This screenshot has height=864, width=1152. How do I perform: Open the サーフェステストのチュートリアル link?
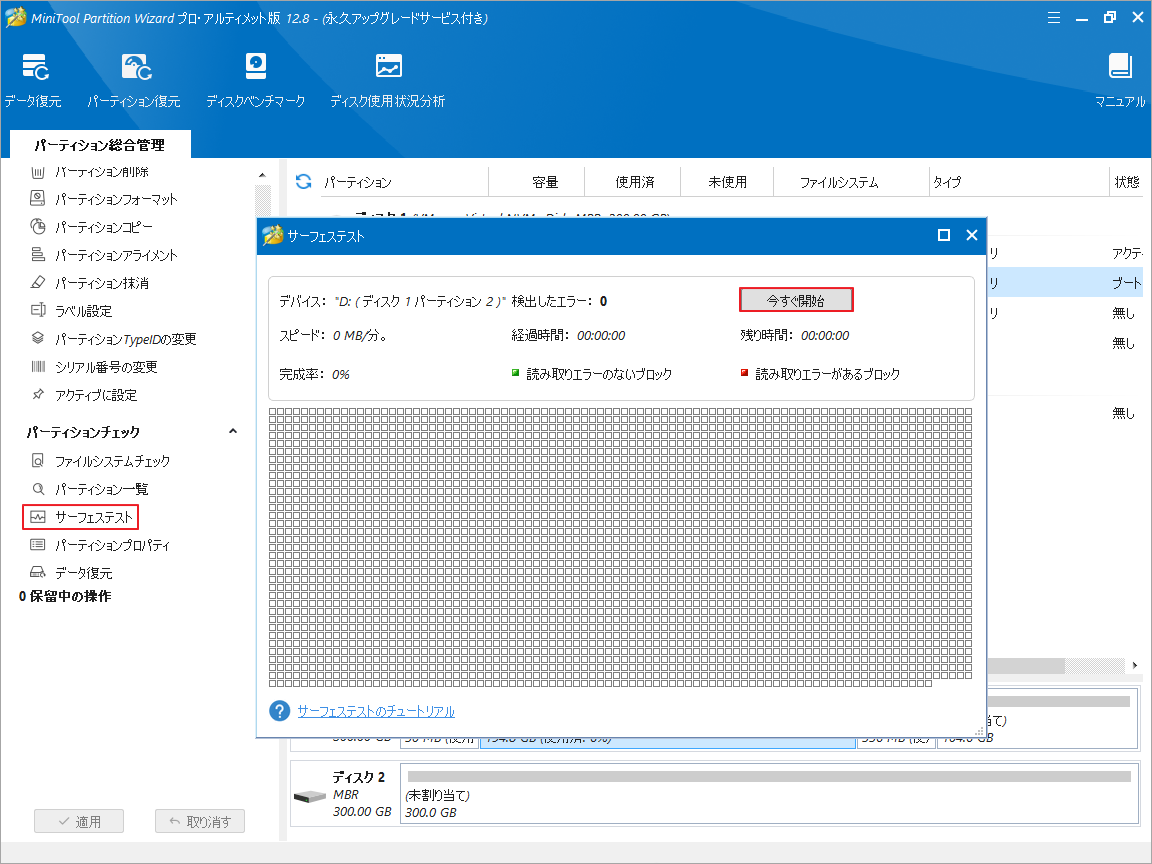(x=376, y=711)
